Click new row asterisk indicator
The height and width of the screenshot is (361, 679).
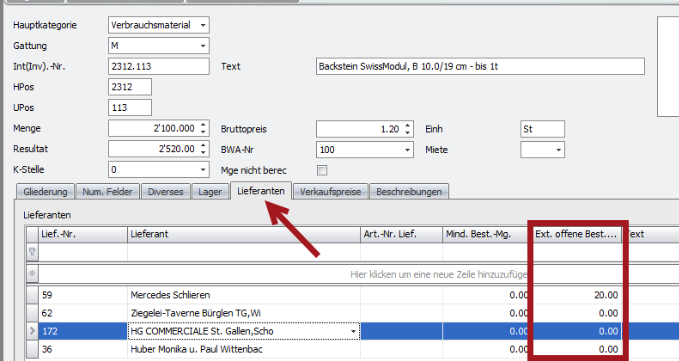(32, 274)
